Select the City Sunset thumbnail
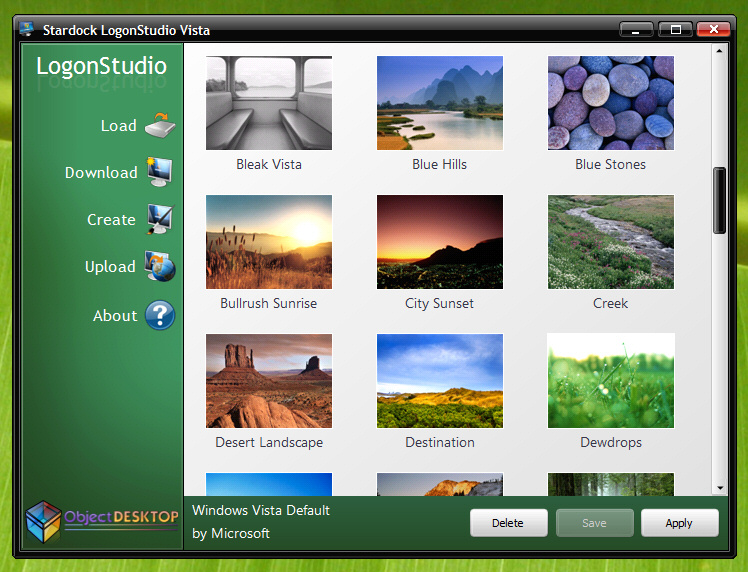Image resolution: width=748 pixels, height=572 pixels. [440, 242]
